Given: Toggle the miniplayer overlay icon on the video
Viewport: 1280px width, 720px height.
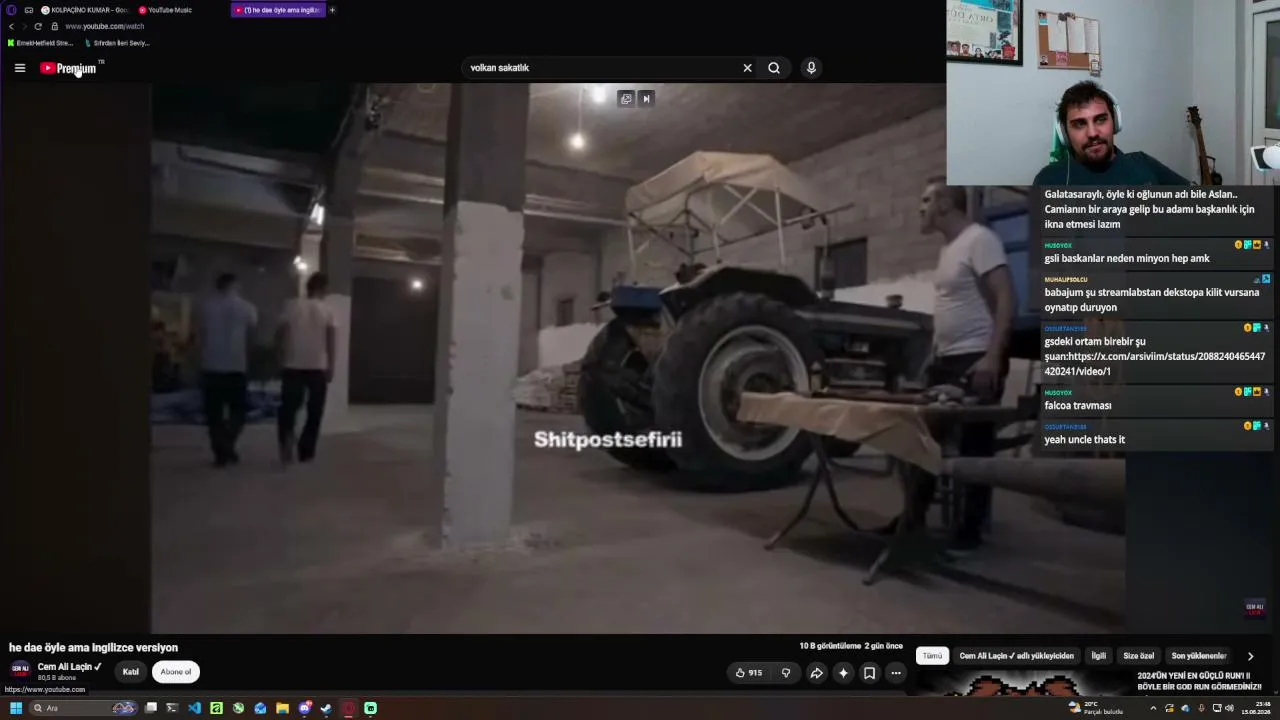Looking at the screenshot, I should tap(626, 98).
